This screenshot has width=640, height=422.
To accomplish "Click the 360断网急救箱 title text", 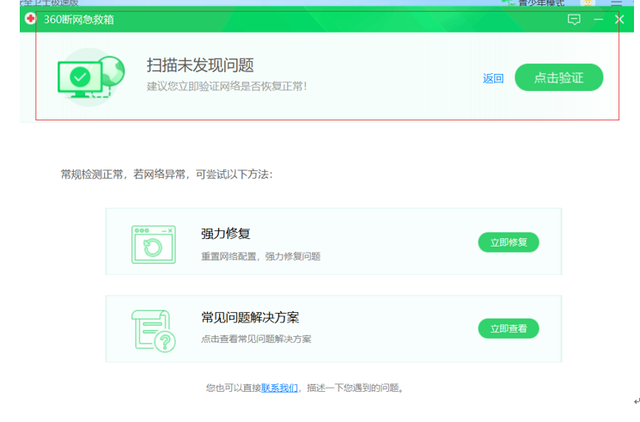I will (79, 19).
